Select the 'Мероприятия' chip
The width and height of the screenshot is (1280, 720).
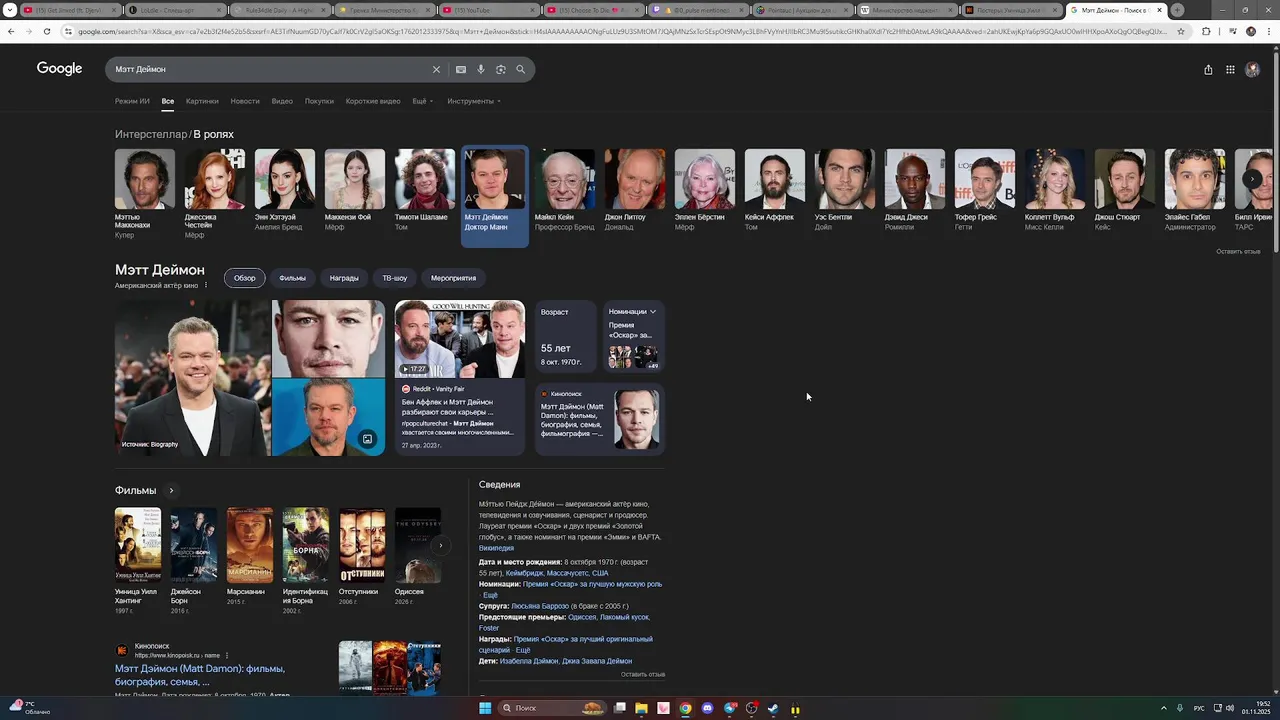(x=453, y=278)
